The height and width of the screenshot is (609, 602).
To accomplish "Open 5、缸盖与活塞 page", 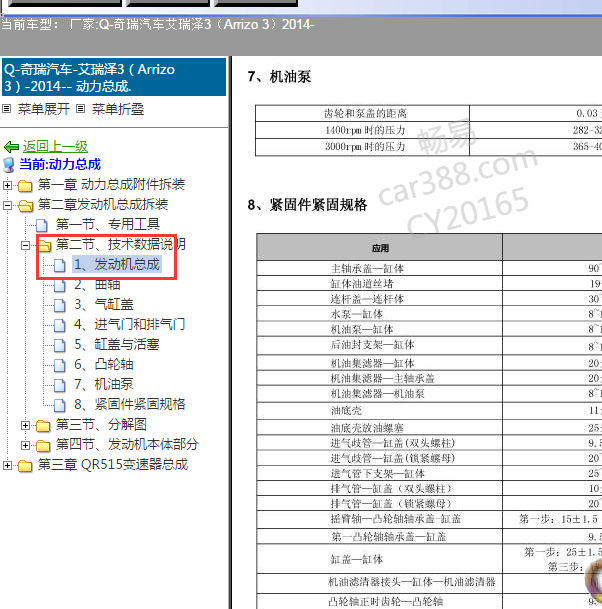I will (x=117, y=344).
